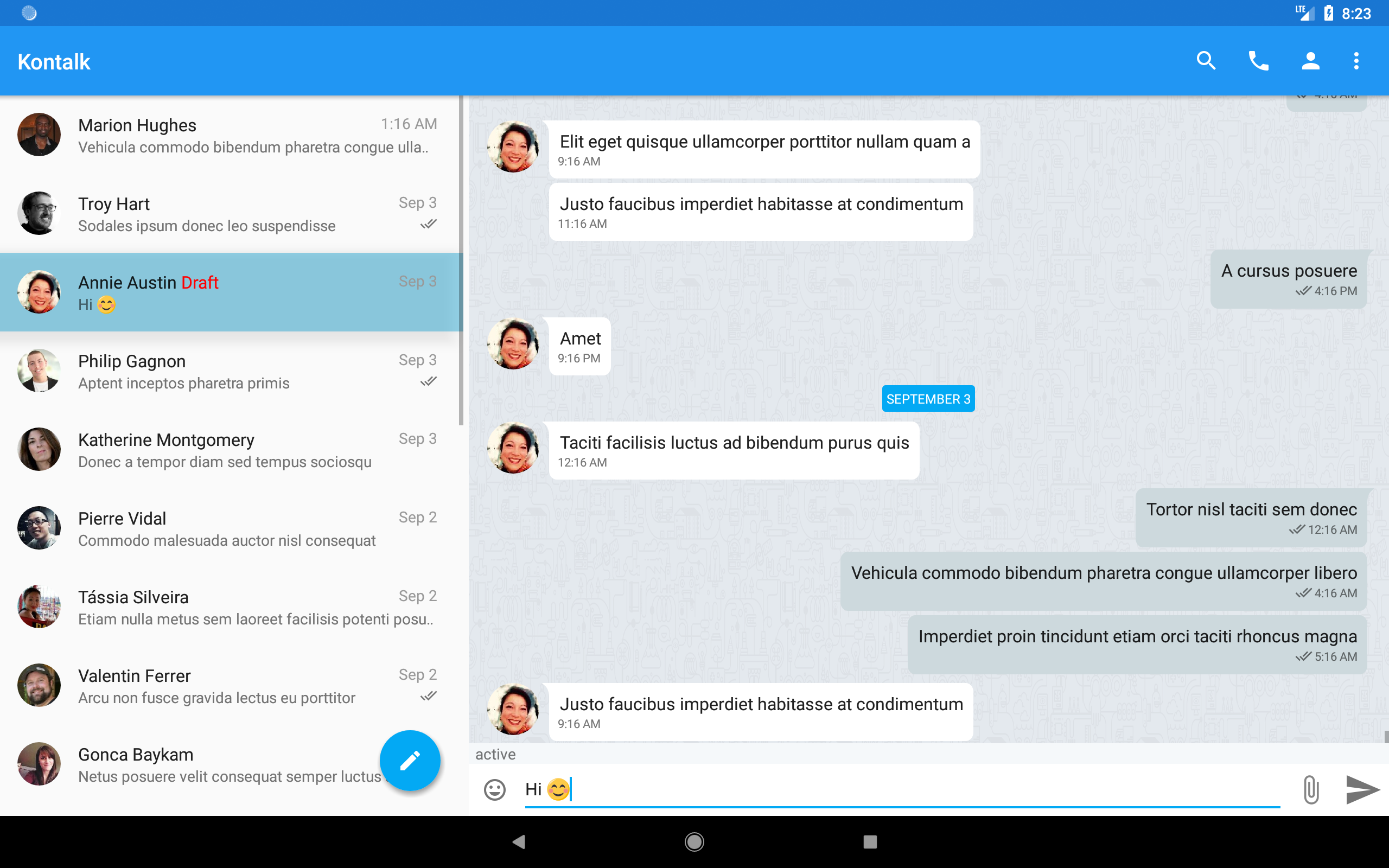Viewport: 1389px width, 868px height.
Task: Open contact profile person icon
Action: (x=1310, y=61)
